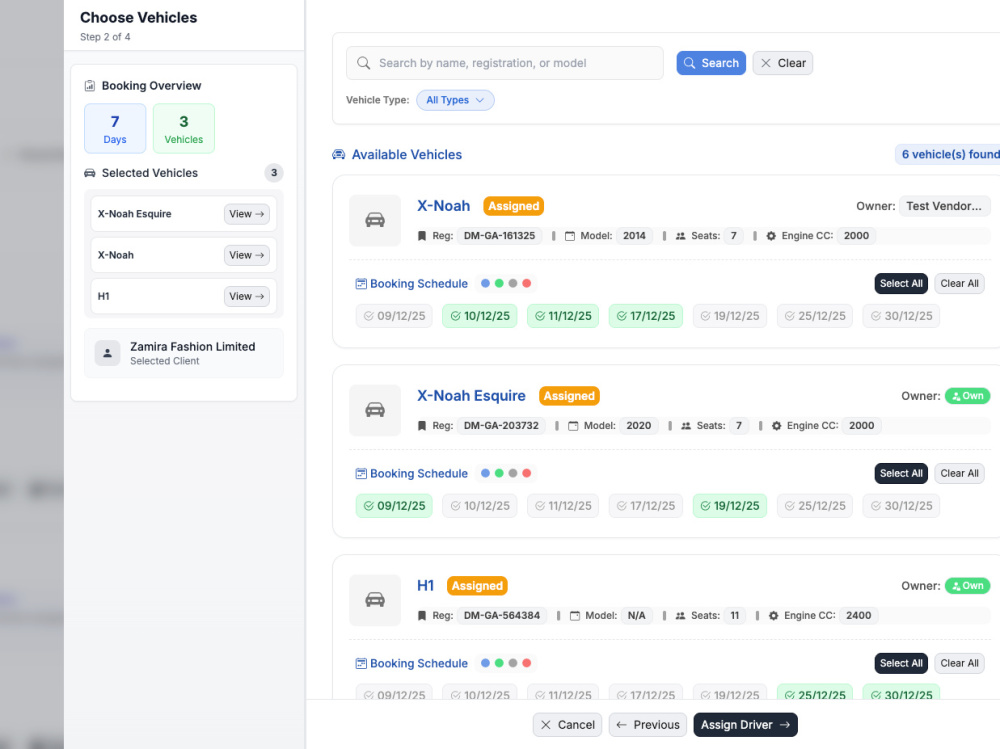View the selected X-Noah Esquire vehicle
The image size is (1000, 749).
coord(247,214)
